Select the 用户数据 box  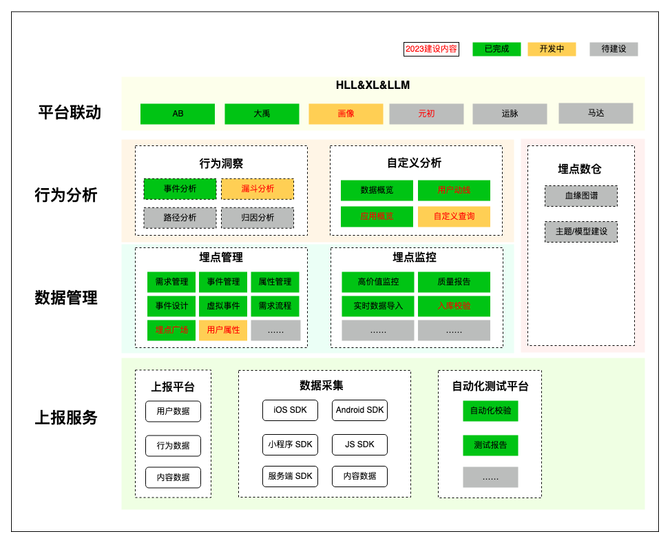[173, 411]
